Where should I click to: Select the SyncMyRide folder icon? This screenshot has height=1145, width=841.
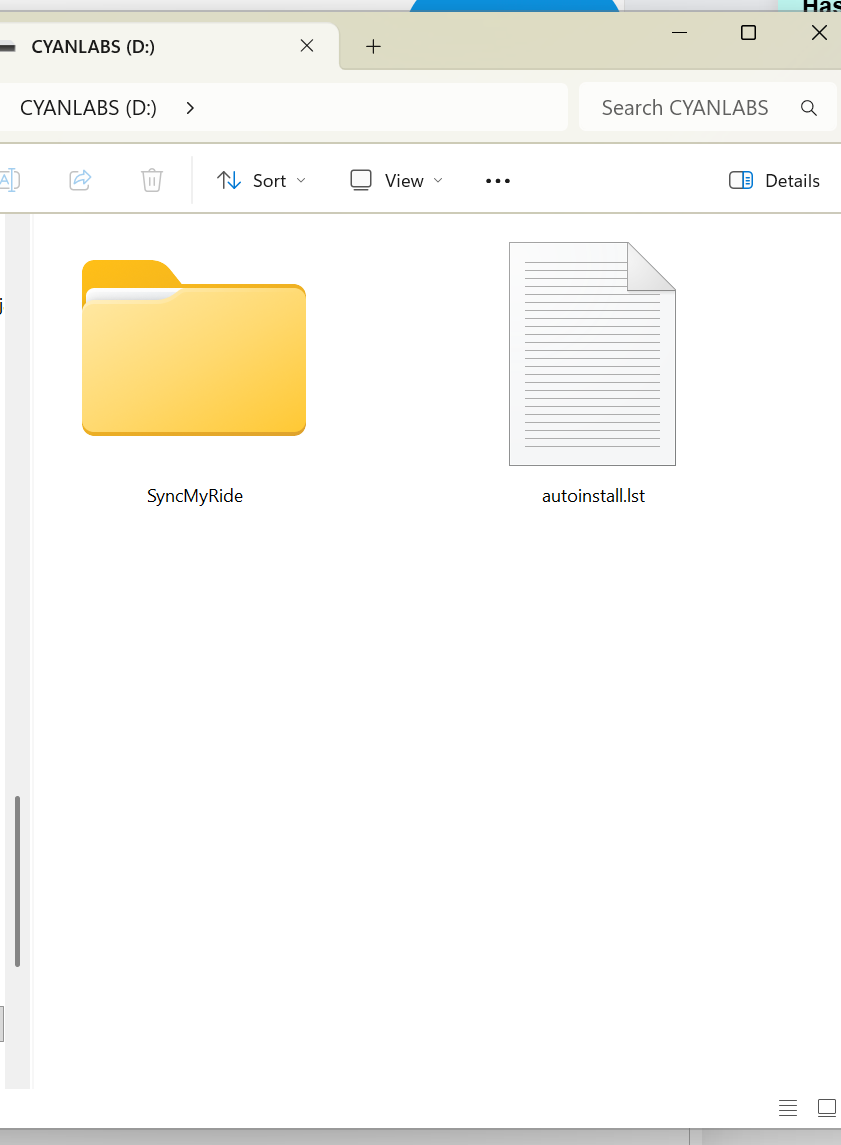(194, 350)
